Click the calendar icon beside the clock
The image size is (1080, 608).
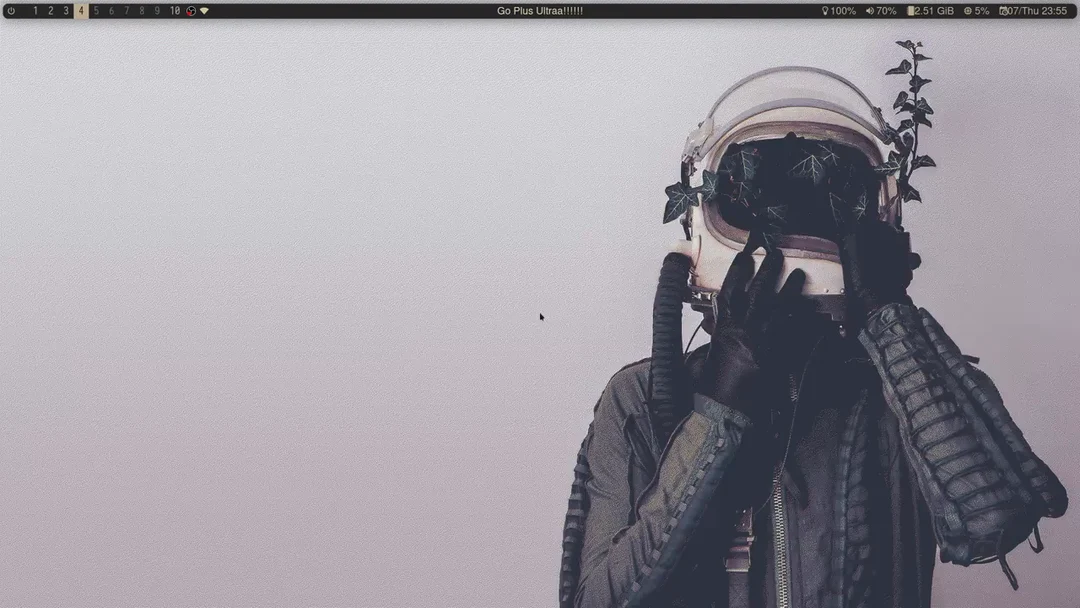tap(1004, 10)
